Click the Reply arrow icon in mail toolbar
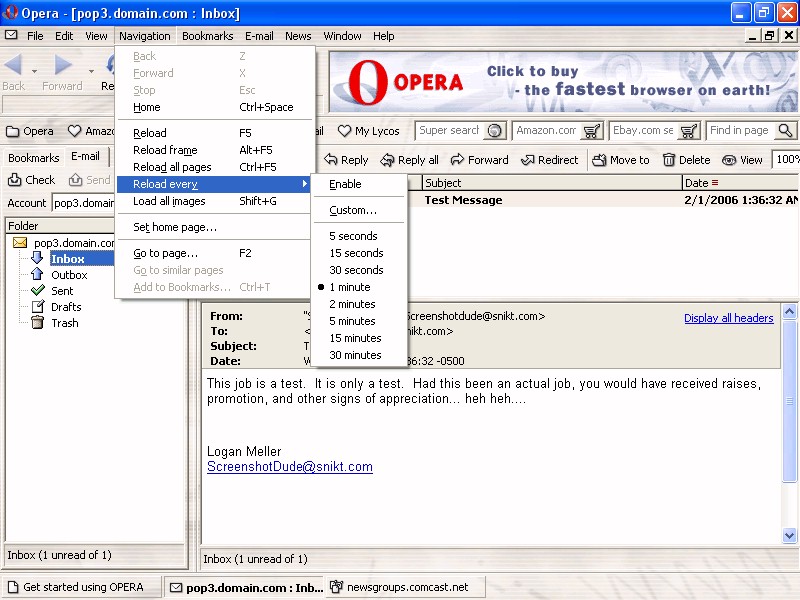Image resolution: width=800 pixels, height=600 pixels. 331,160
